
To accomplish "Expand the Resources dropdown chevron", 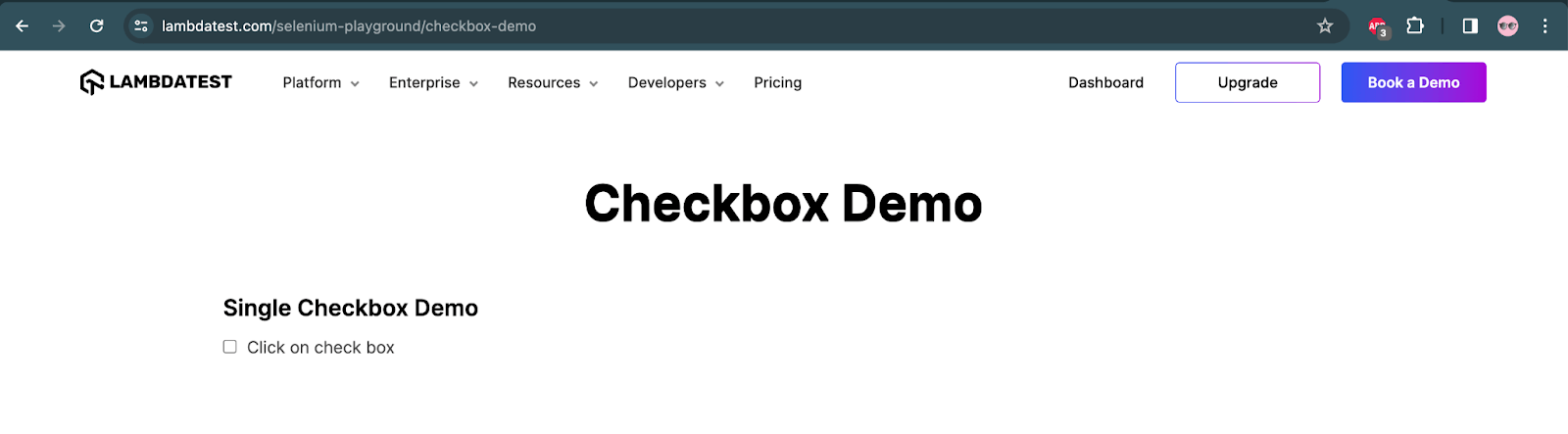I will pos(594,84).
